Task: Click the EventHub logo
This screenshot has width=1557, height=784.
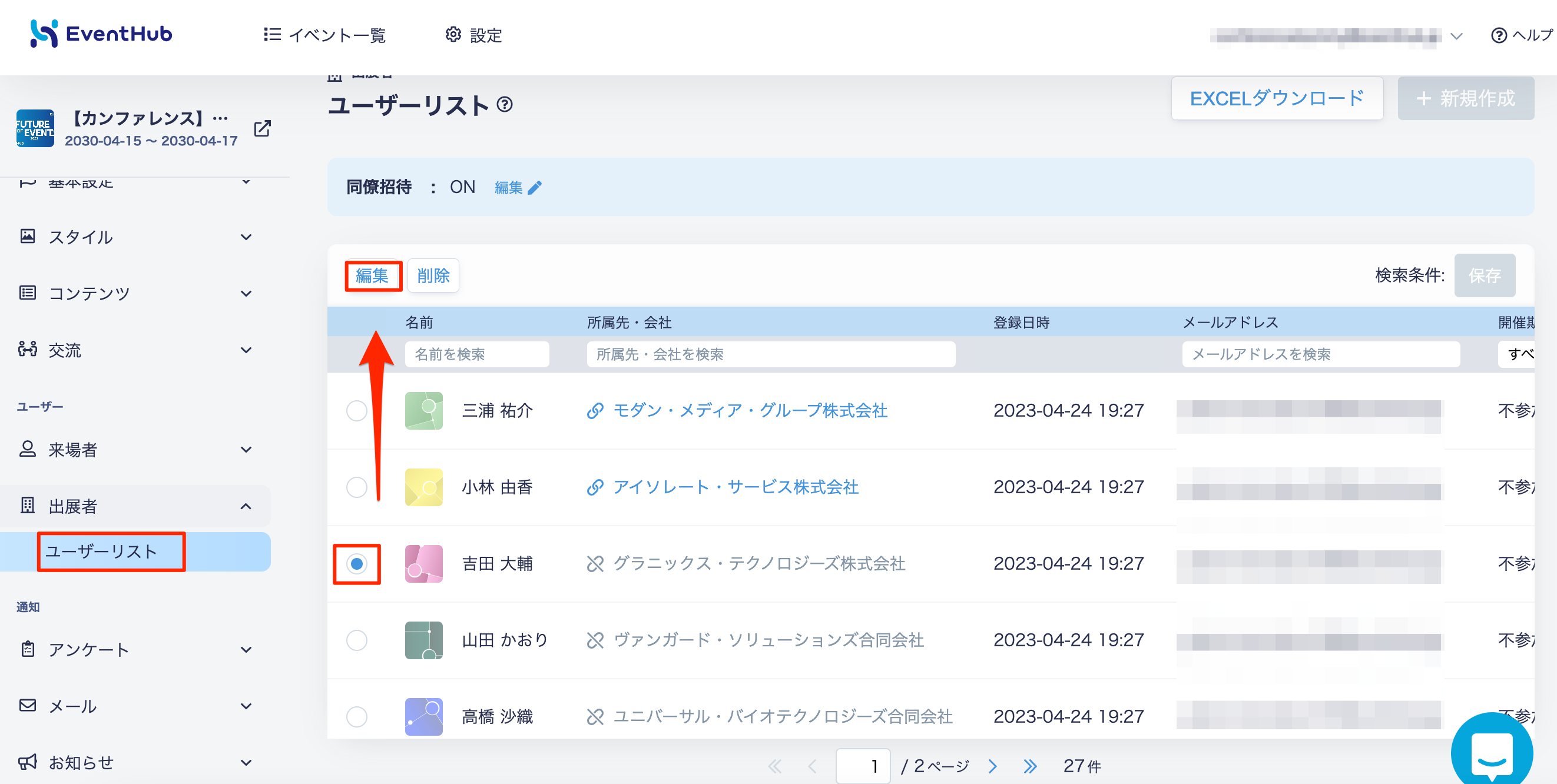Action: (x=101, y=34)
